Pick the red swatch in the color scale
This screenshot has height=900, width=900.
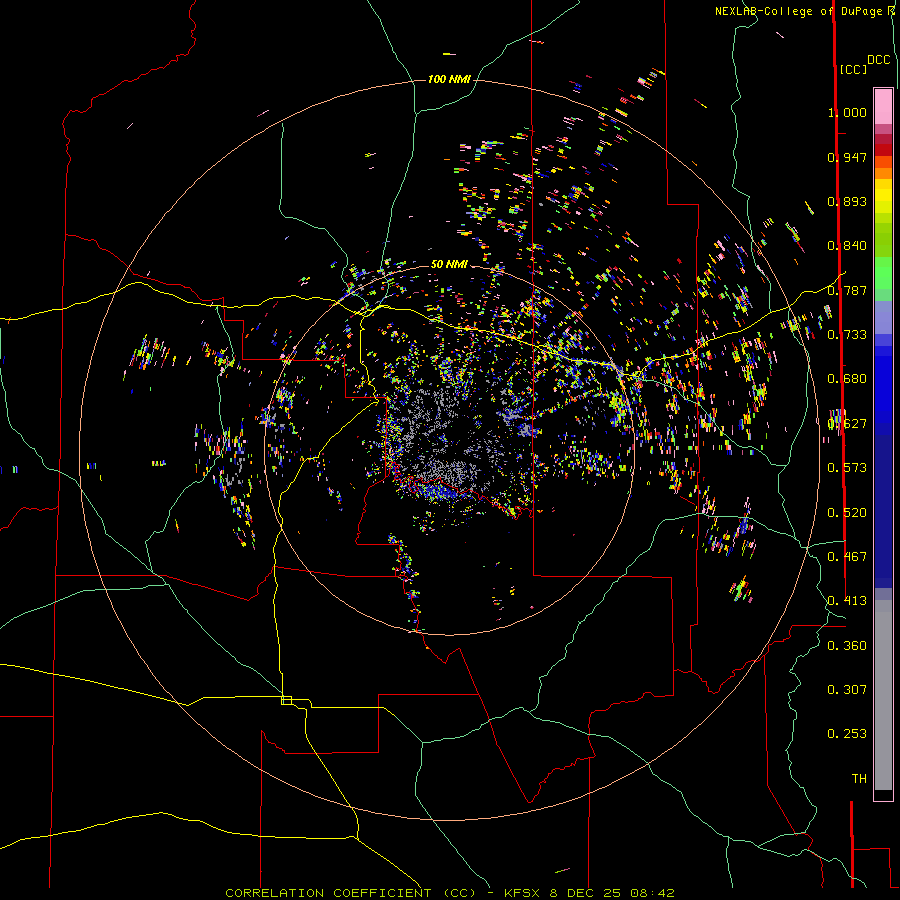tap(883, 150)
